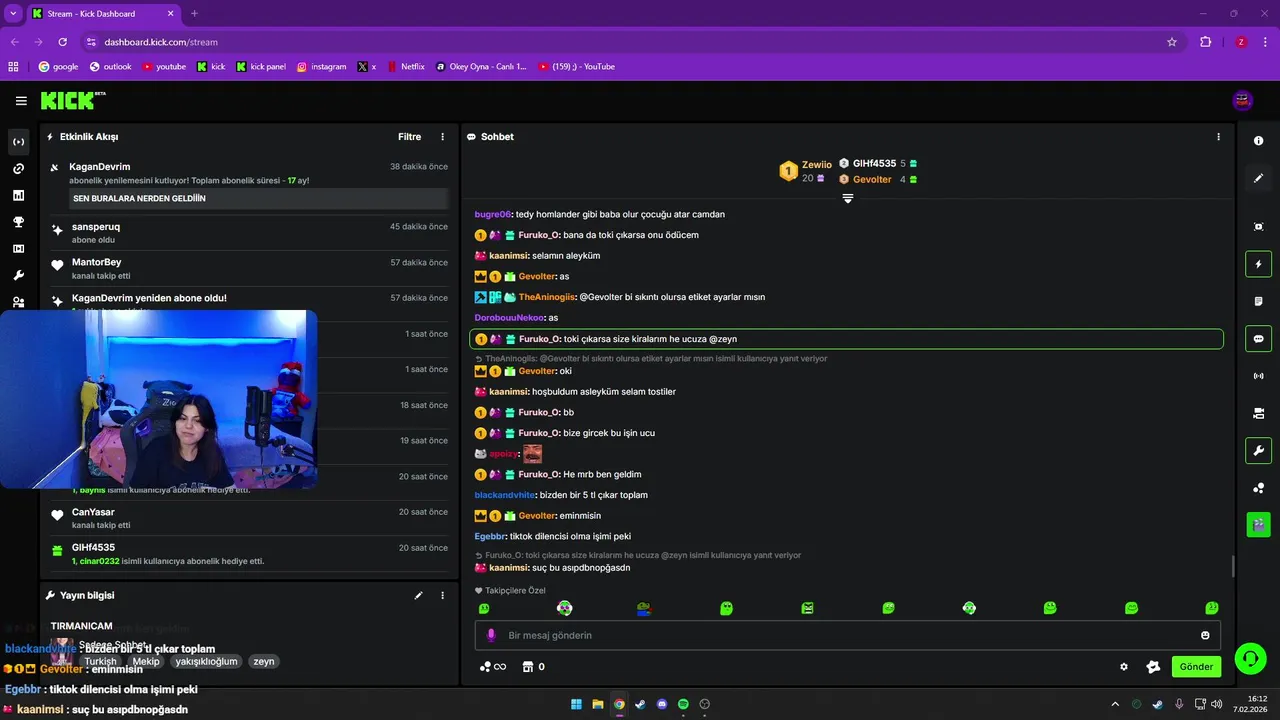Open the instagram bookmark

(x=321, y=67)
